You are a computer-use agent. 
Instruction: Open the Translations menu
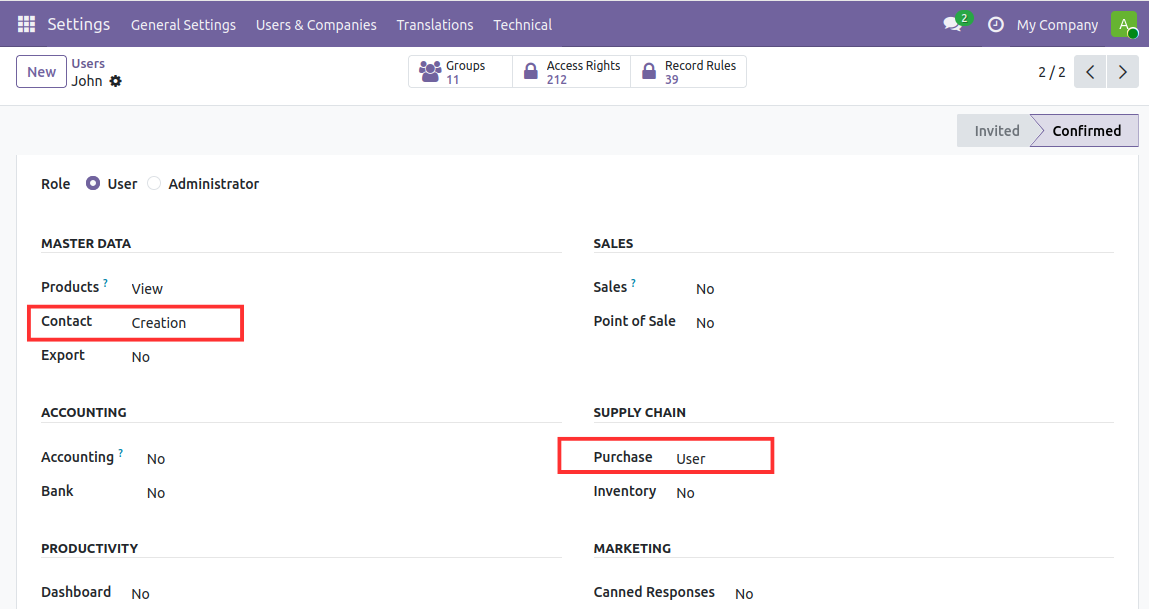click(435, 25)
